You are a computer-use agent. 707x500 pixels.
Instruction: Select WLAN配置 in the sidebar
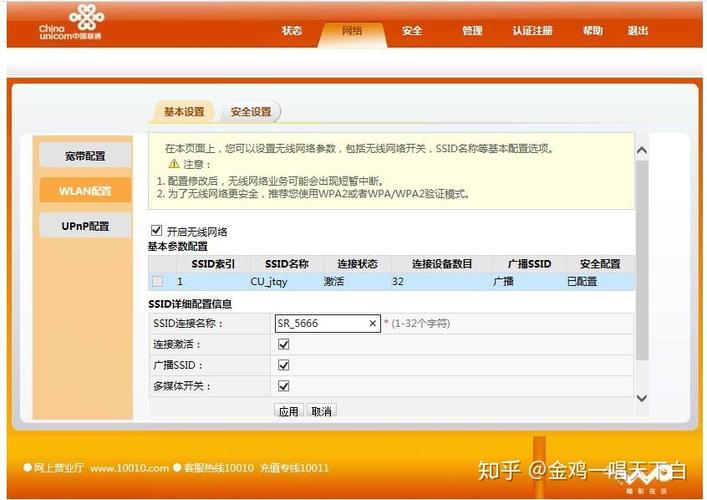point(85,191)
